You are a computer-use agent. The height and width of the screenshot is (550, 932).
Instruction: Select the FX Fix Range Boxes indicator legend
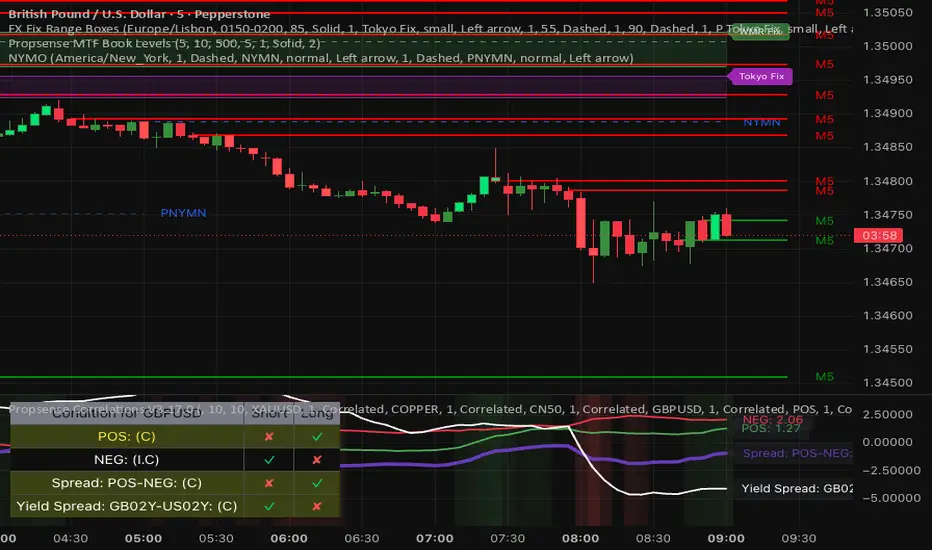pos(430,29)
